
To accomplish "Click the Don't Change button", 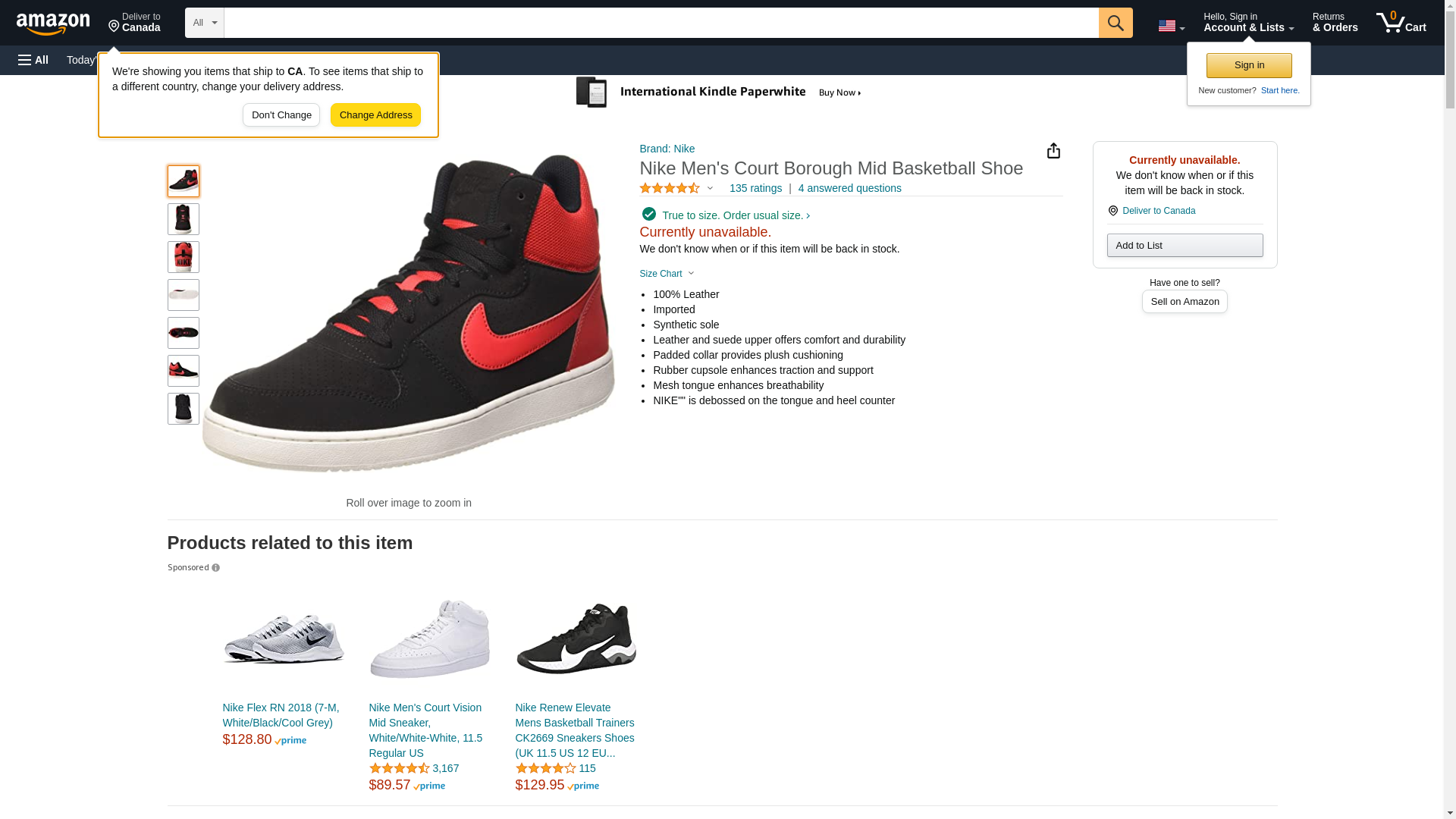I will (x=281, y=115).
